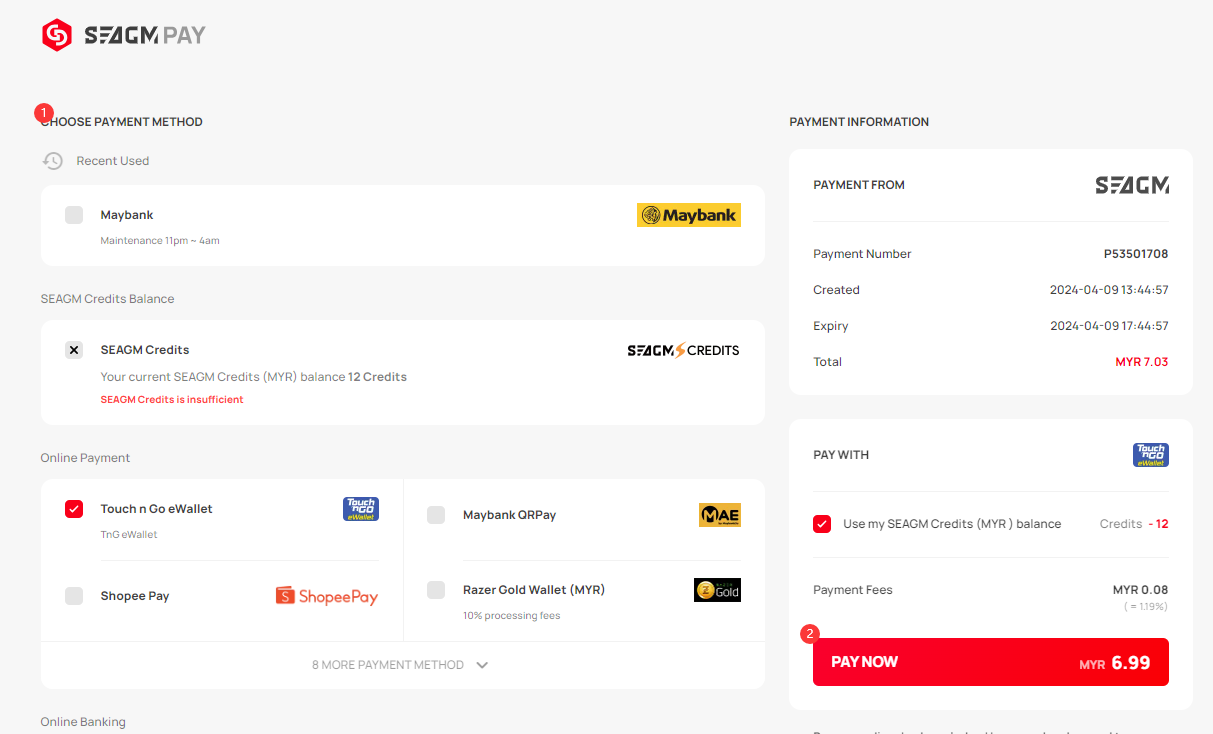This screenshot has width=1213, height=734.
Task: Click the Expiry time 2024-04-09 17:44:57
Action: click(x=1109, y=326)
